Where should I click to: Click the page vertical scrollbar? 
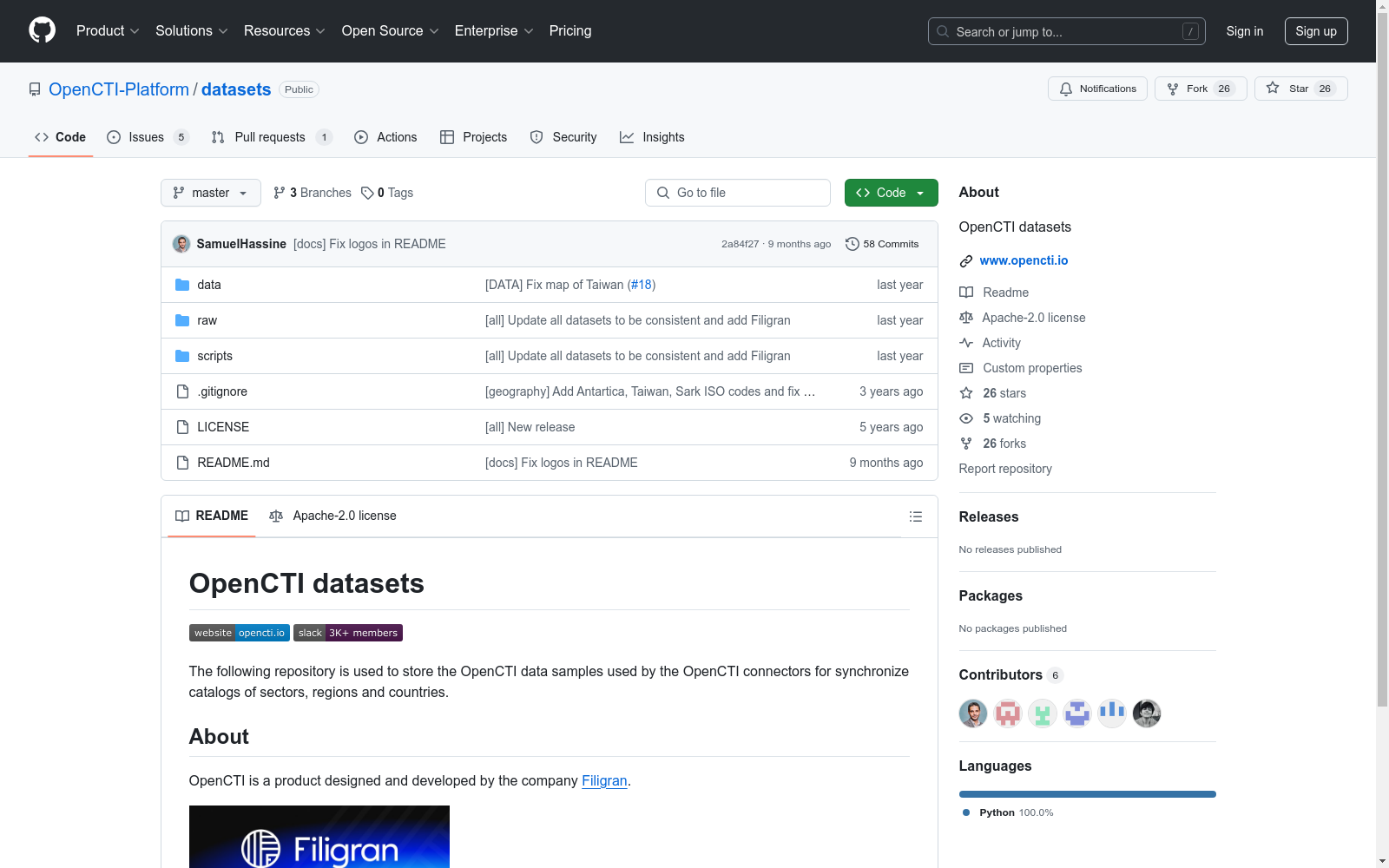1382,358
